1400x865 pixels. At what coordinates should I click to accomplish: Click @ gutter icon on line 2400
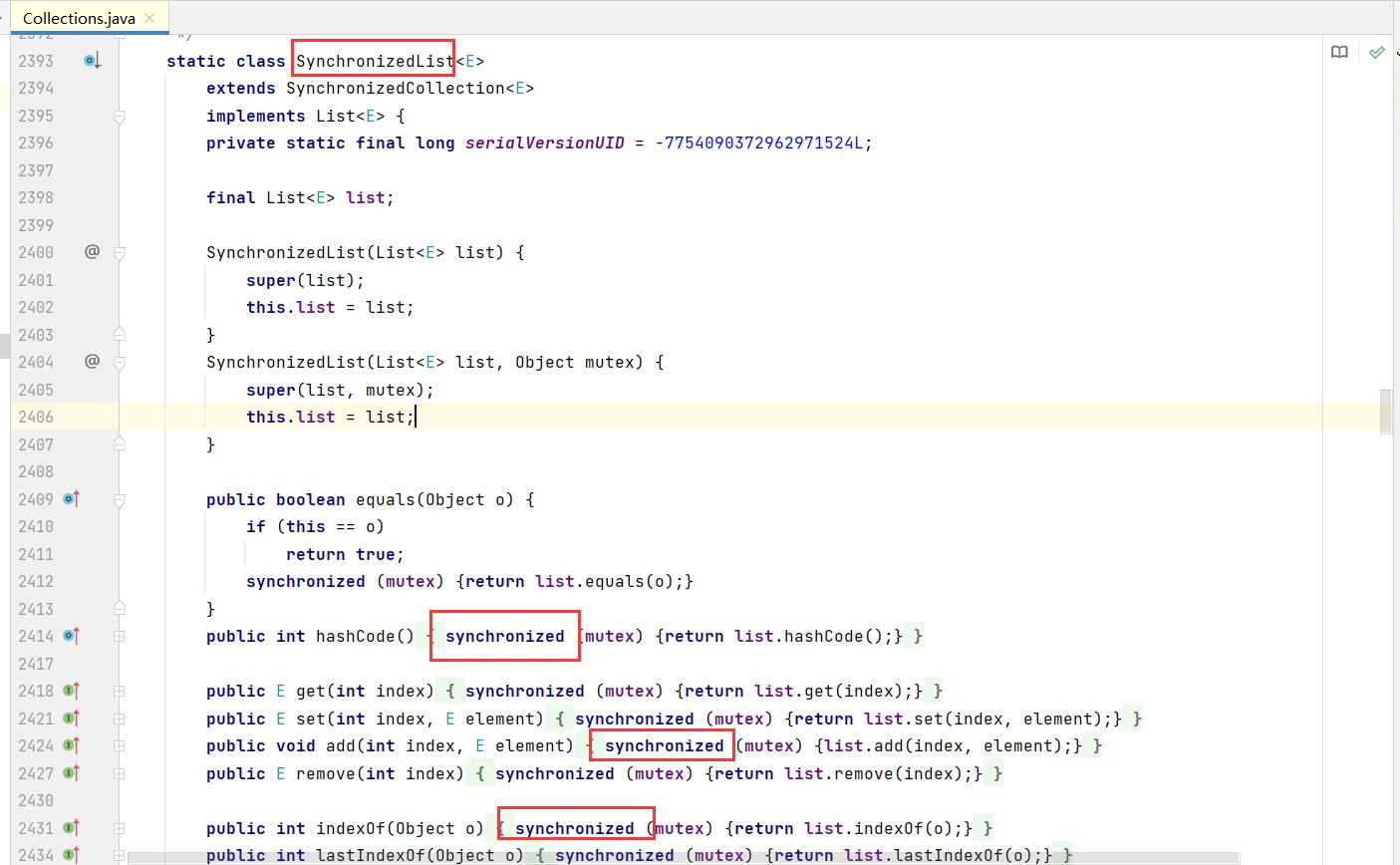tap(92, 252)
